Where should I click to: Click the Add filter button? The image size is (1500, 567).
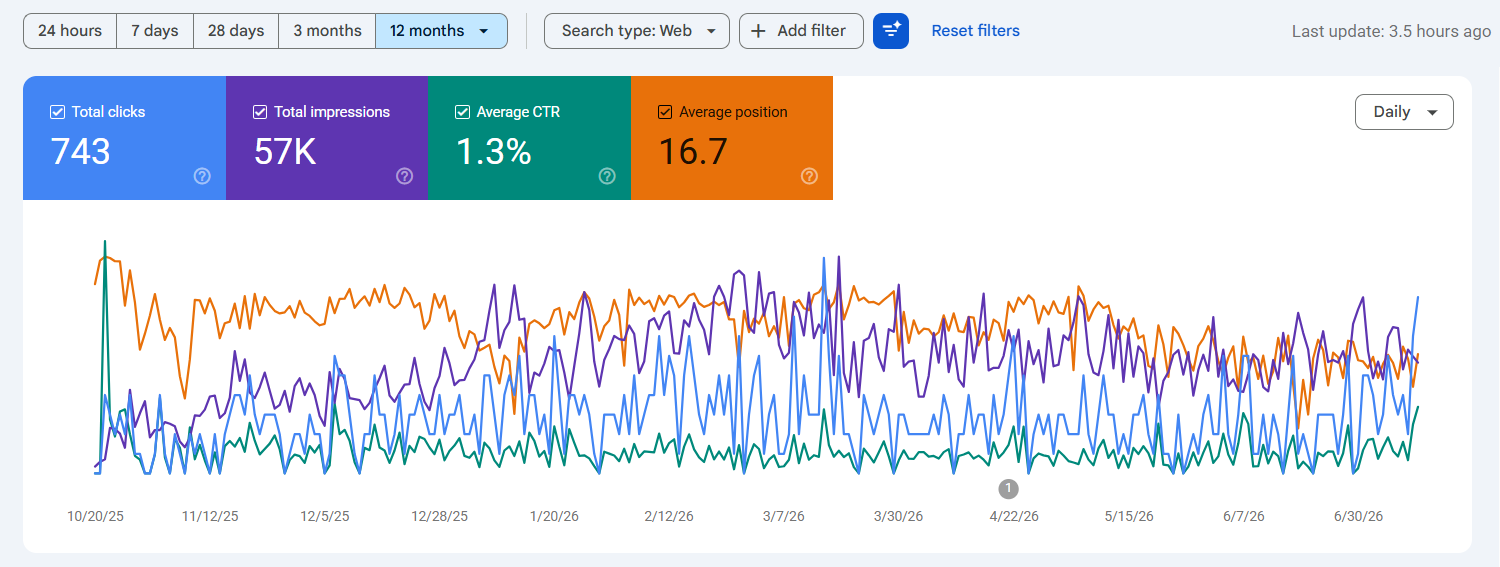[x=800, y=31]
